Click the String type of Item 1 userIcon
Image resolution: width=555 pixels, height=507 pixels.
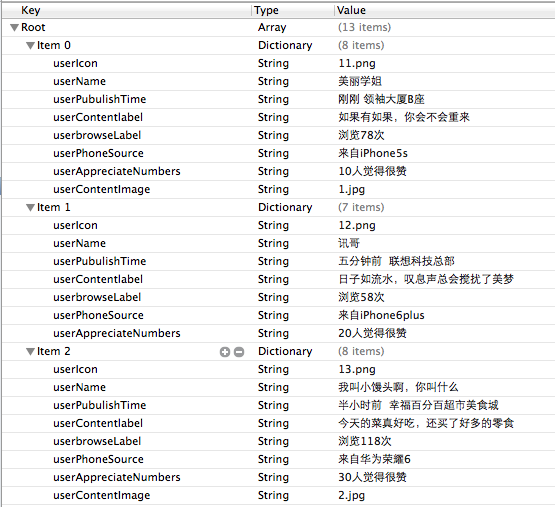coord(273,225)
